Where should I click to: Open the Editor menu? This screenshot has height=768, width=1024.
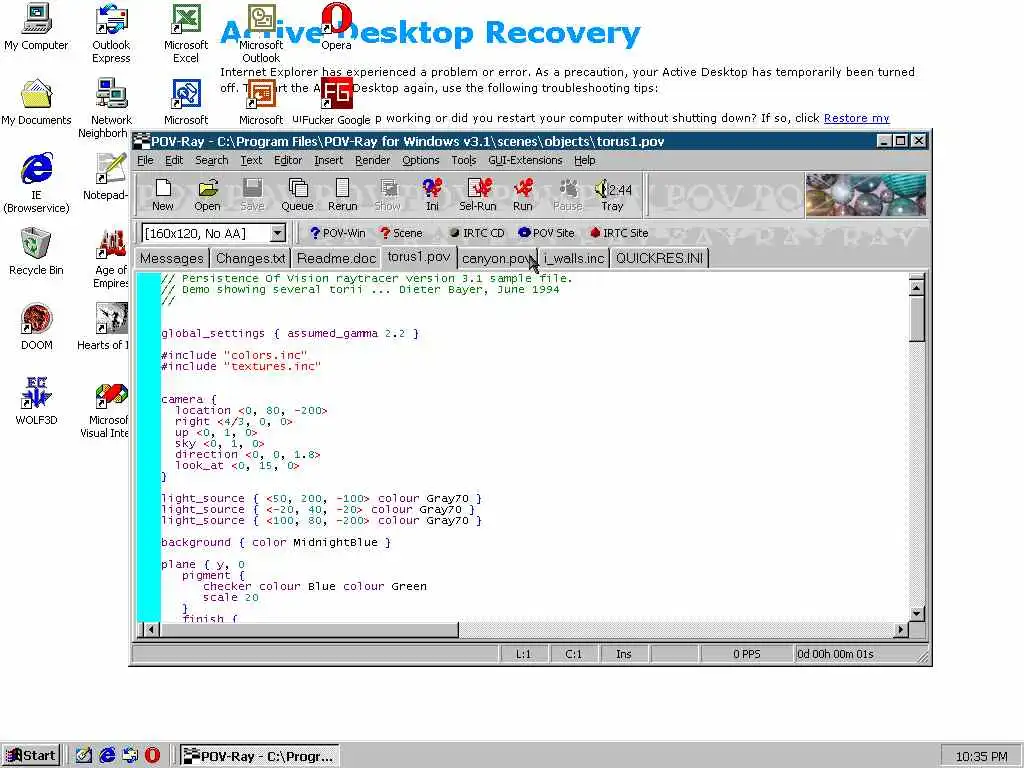click(287, 160)
